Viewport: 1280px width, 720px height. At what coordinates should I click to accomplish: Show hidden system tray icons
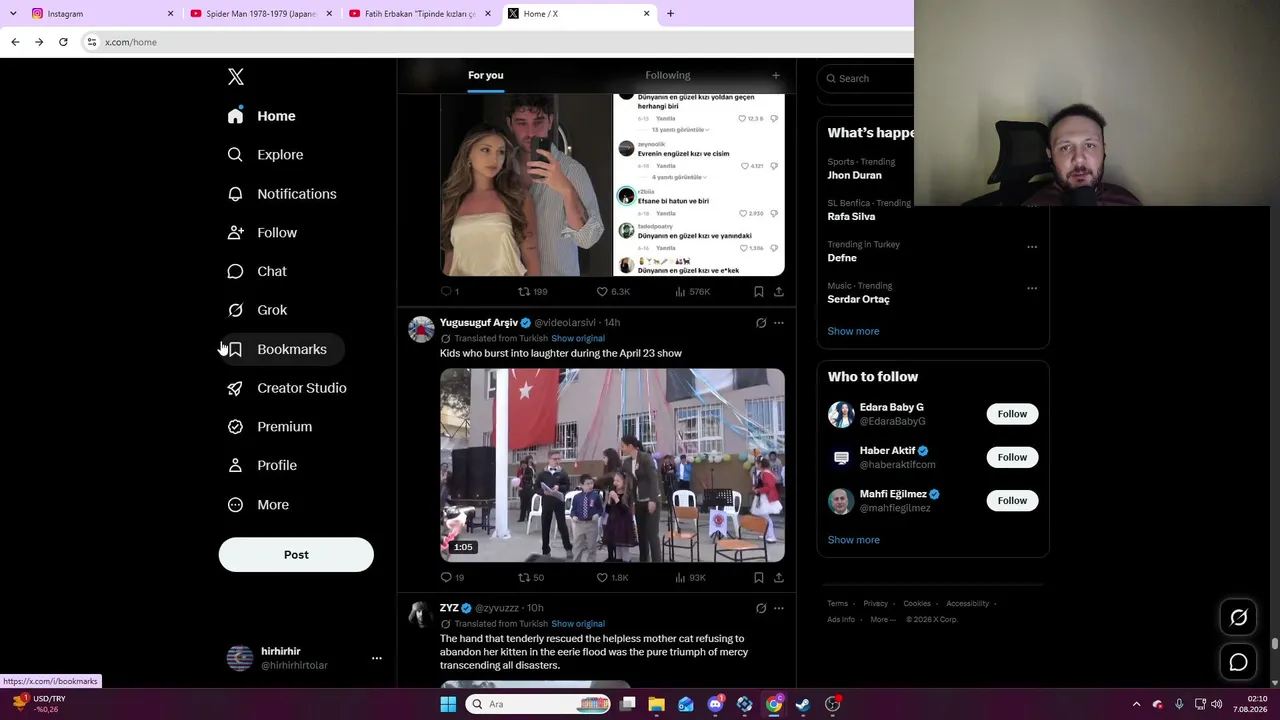pos(1136,704)
